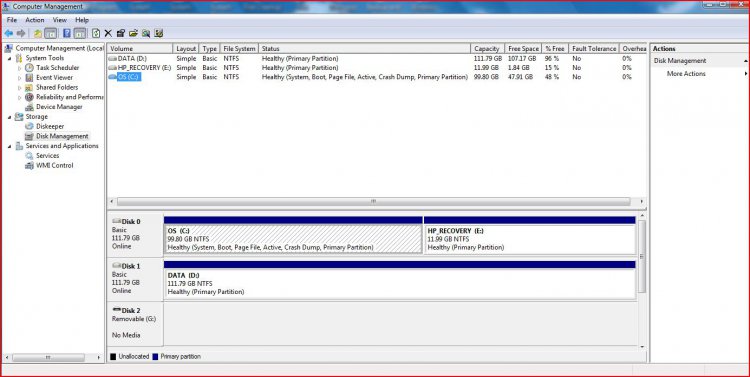750x377 pixels.
Task: Click the 47.91 GB free space cell
Action: tap(520, 77)
